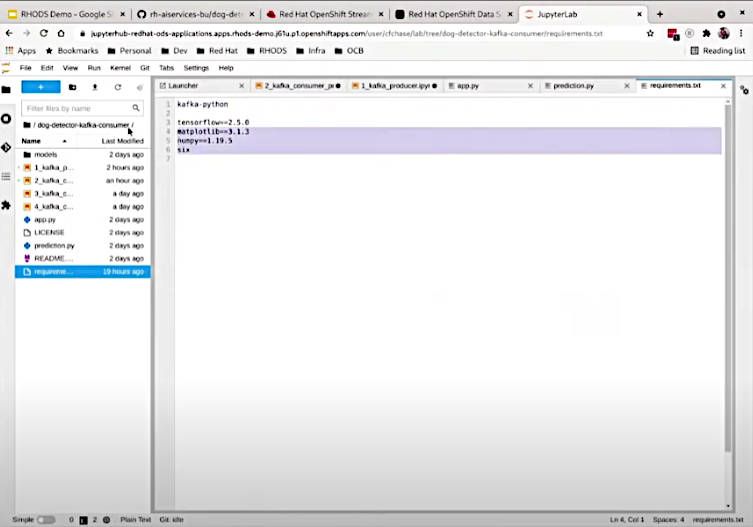Switch to the prediction.py tab
753x527 pixels.
tap(573, 86)
